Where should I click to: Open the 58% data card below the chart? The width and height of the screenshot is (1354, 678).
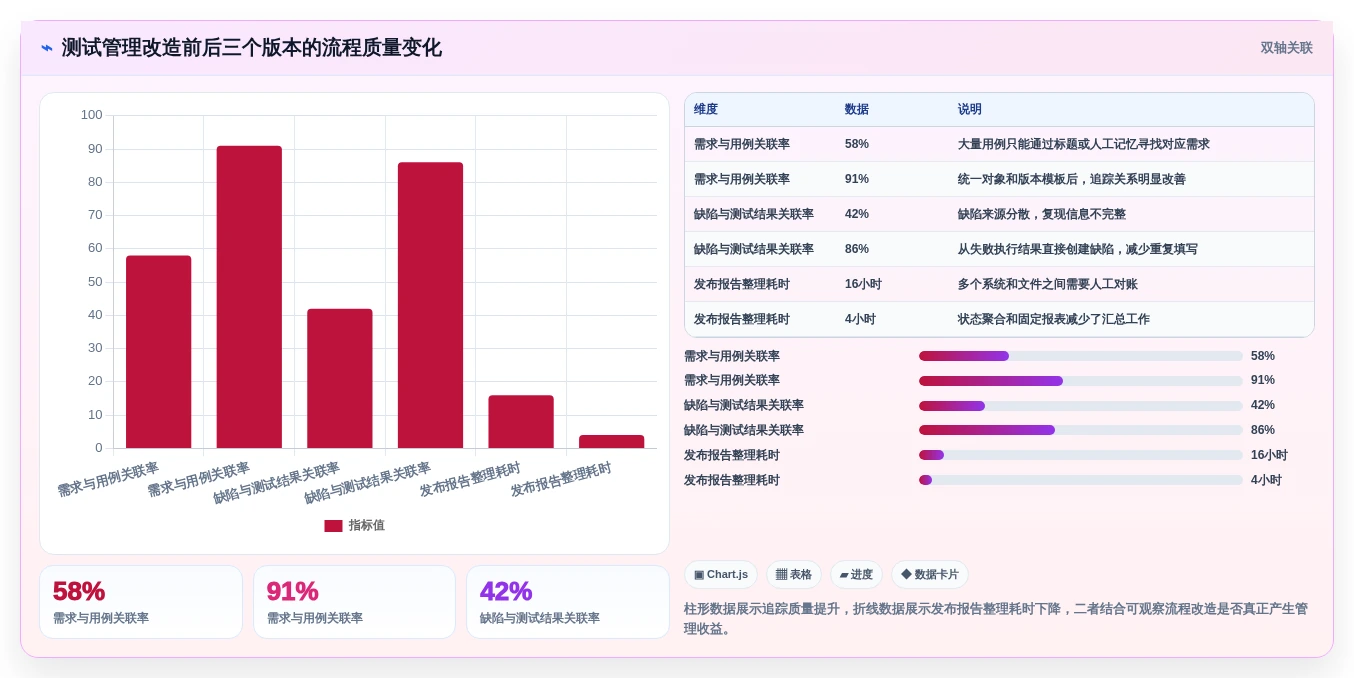pos(141,602)
